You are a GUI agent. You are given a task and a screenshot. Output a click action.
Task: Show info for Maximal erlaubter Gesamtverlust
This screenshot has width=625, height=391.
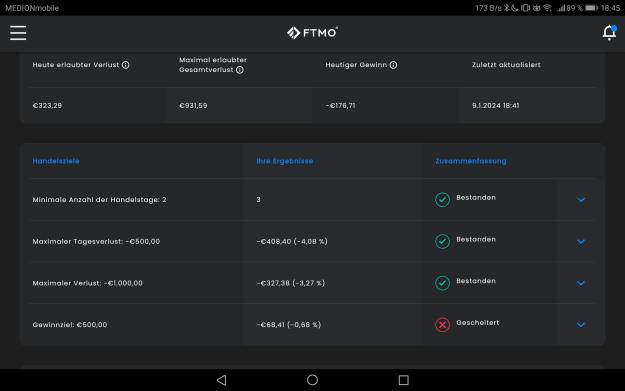tap(240, 70)
